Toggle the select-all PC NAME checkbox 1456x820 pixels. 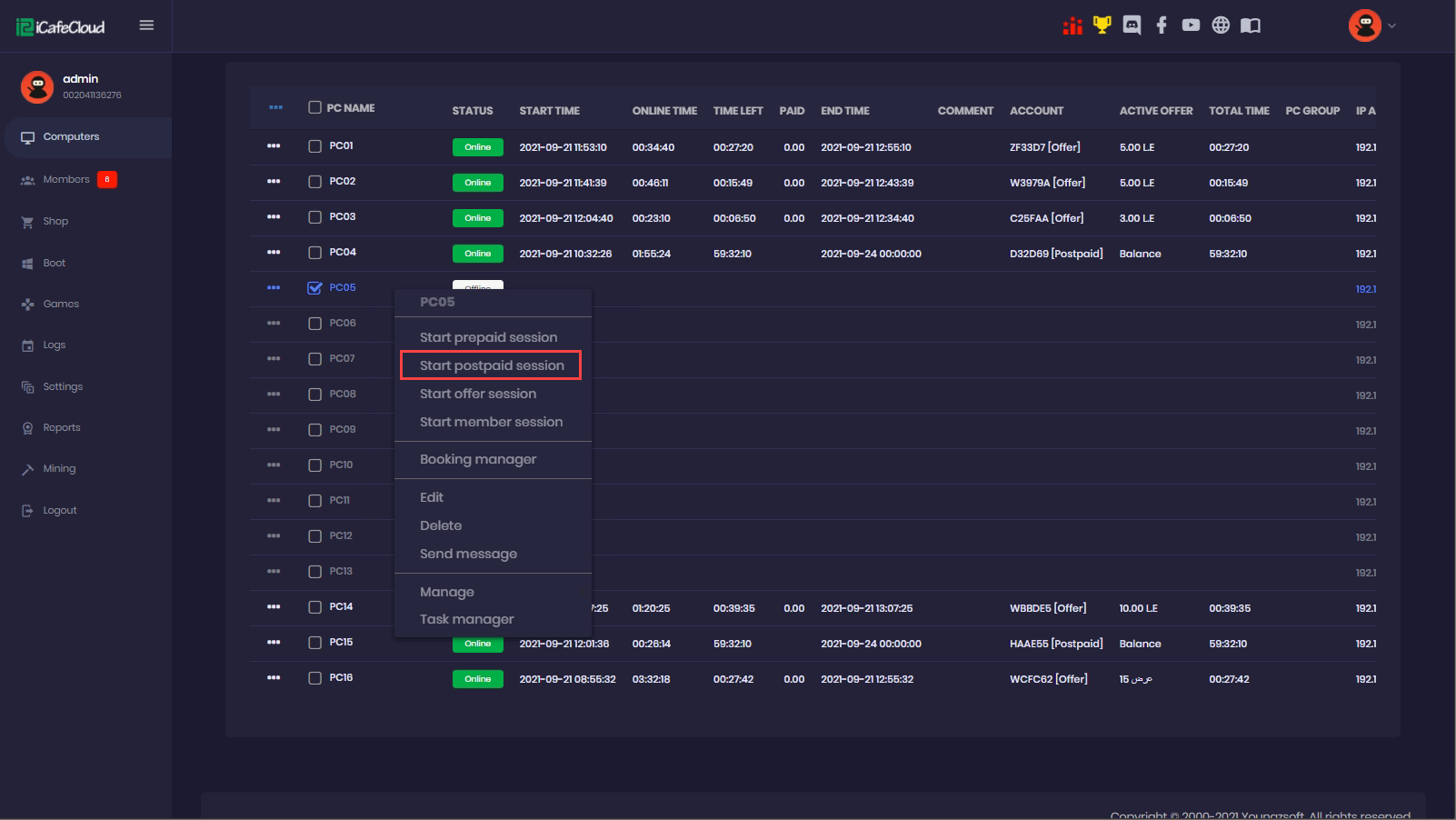click(314, 107)
